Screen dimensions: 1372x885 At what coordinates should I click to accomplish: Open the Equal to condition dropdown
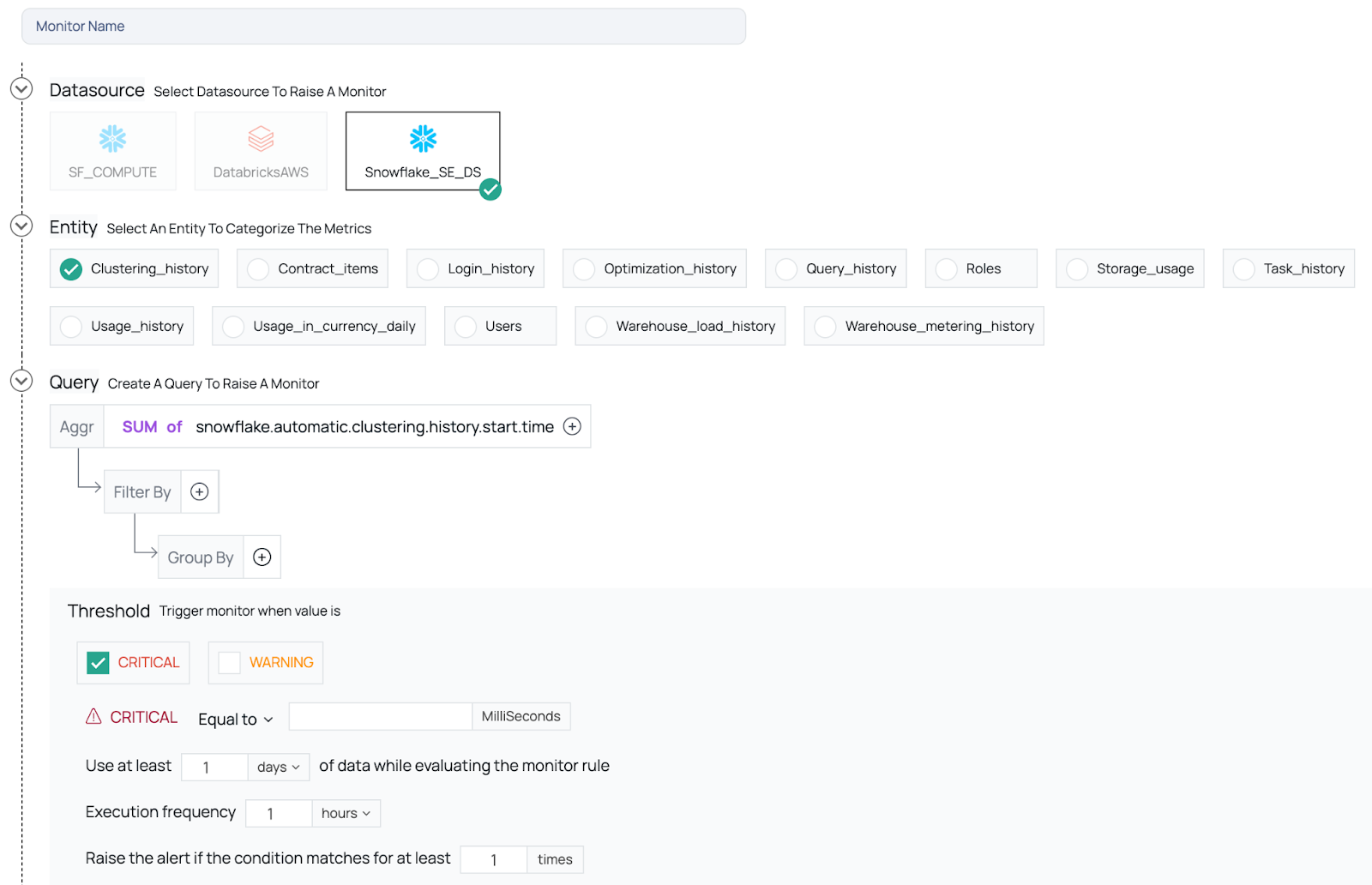point(234,719)
